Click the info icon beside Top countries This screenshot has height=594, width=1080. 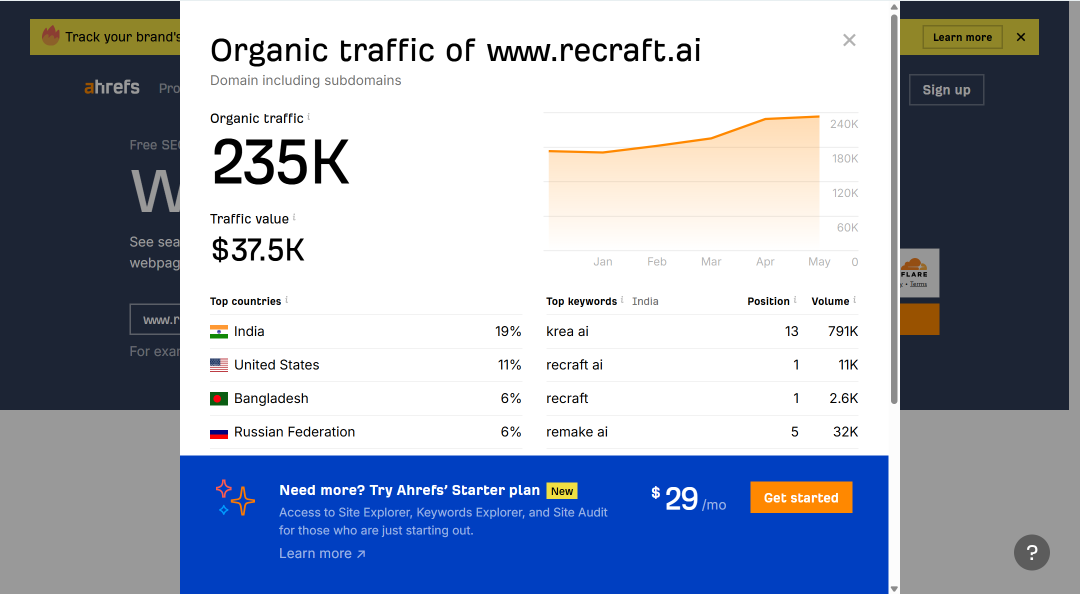(287, 300)
